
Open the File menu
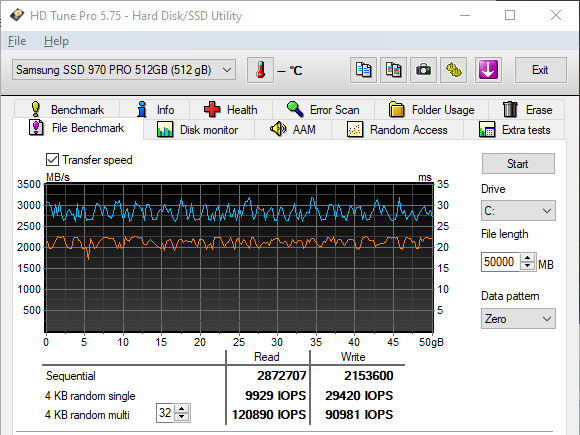point(17,41)
